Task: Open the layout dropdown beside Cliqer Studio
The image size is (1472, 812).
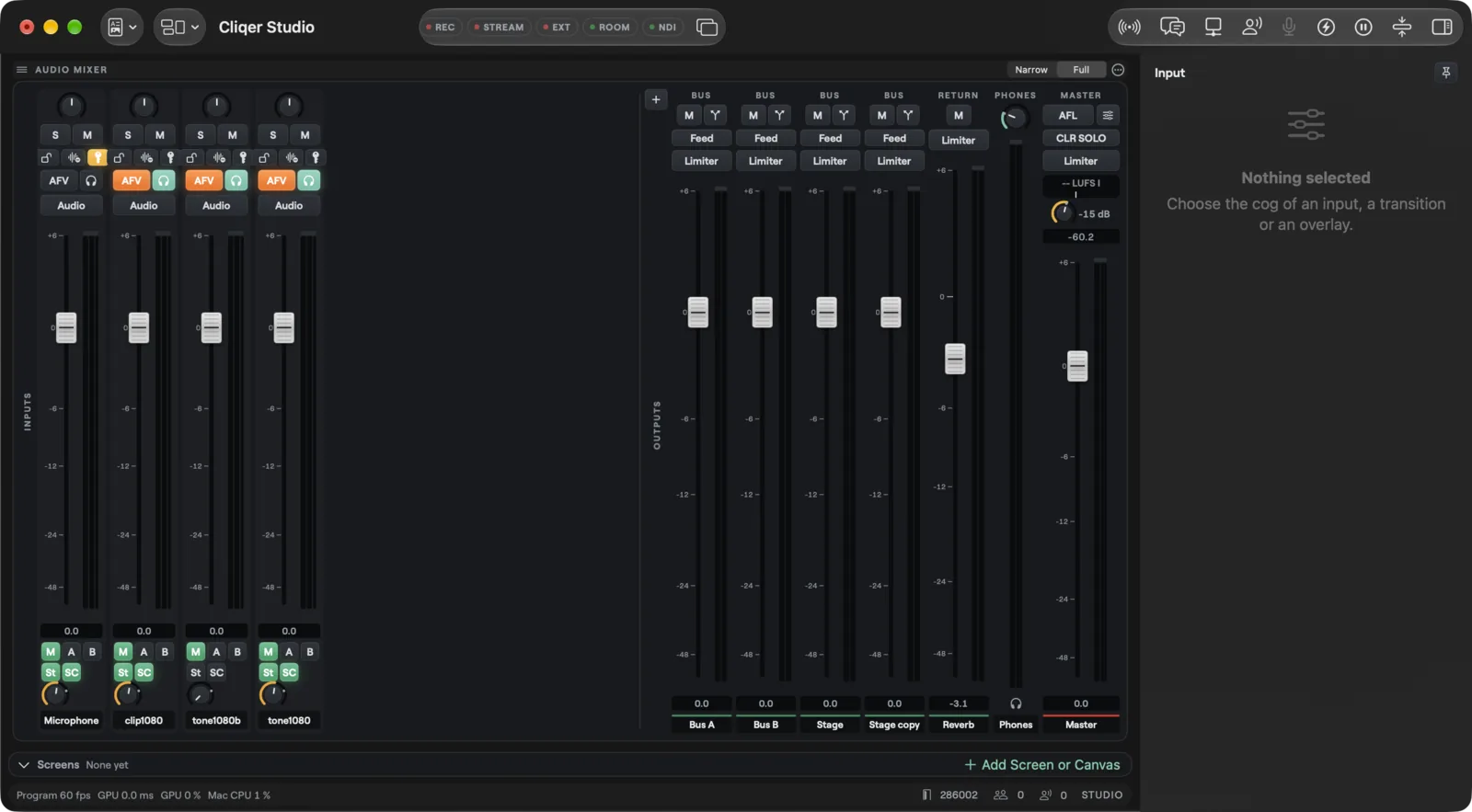Action: click(179, 28)
